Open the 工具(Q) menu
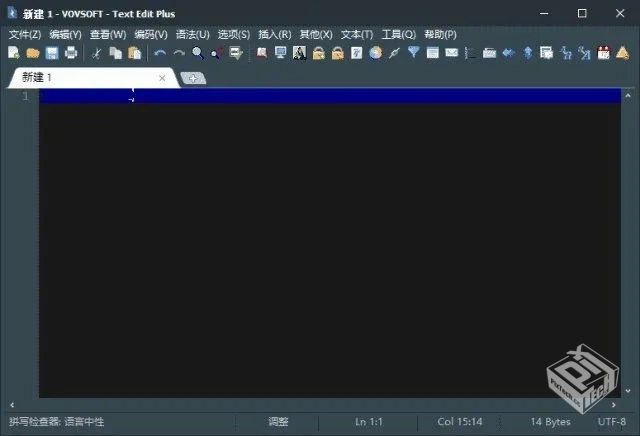The width and height of the screenshot is (640, 436). click(398, 34)
